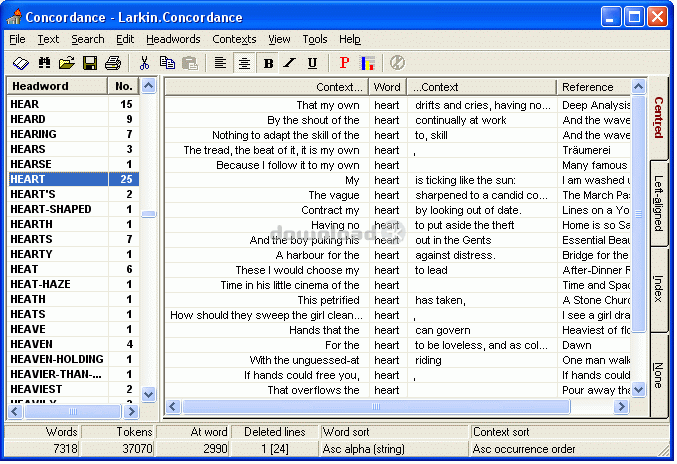
Task: Click the copy icon in toolbar
Action: [167, 63]
